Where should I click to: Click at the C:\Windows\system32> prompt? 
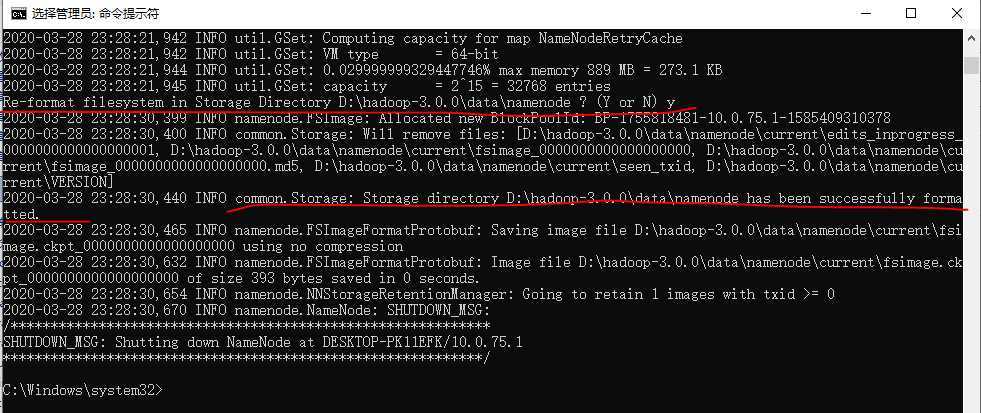click(x=82, y=388)
